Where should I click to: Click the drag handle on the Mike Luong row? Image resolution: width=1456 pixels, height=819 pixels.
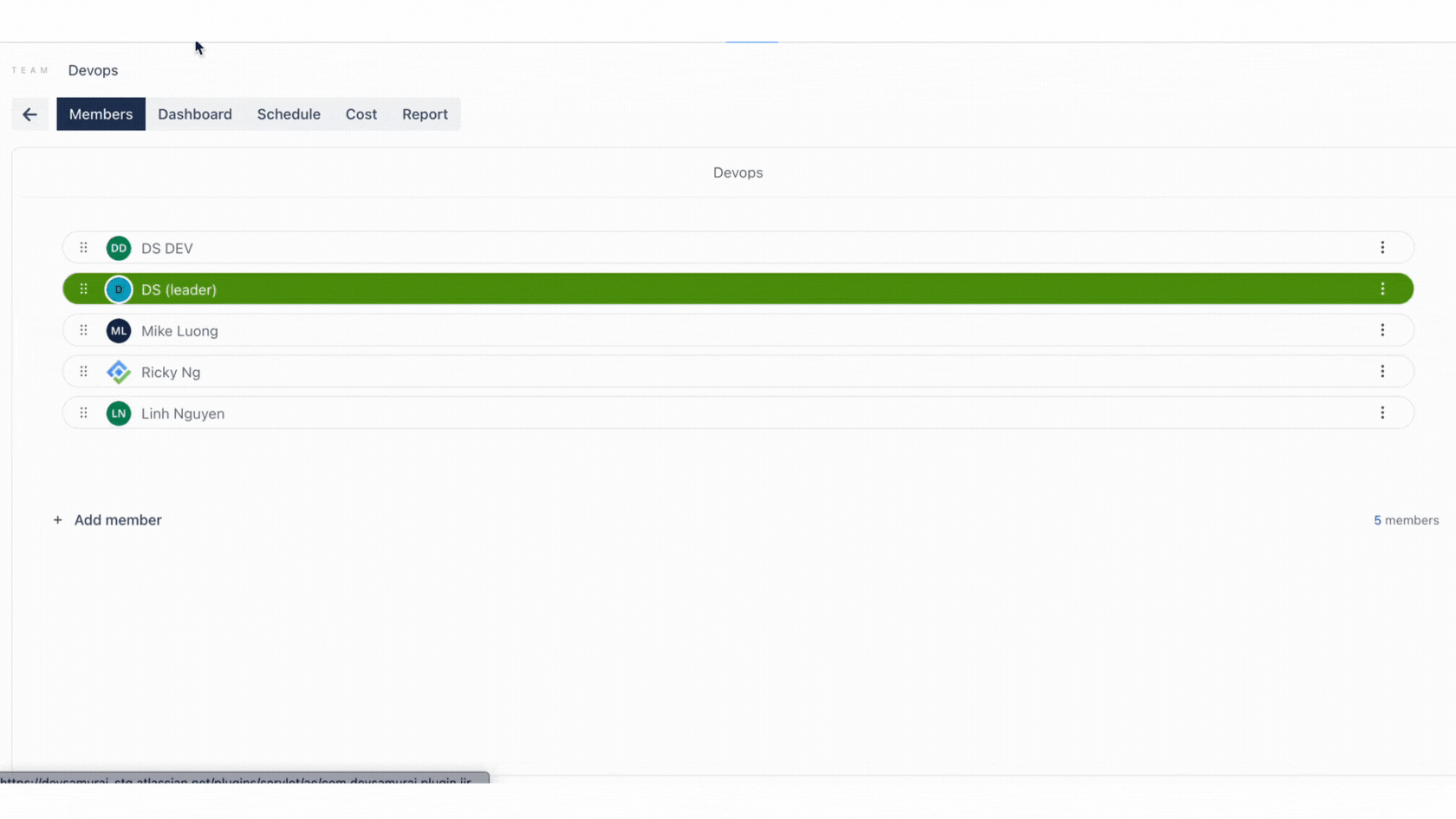point(84,330)
